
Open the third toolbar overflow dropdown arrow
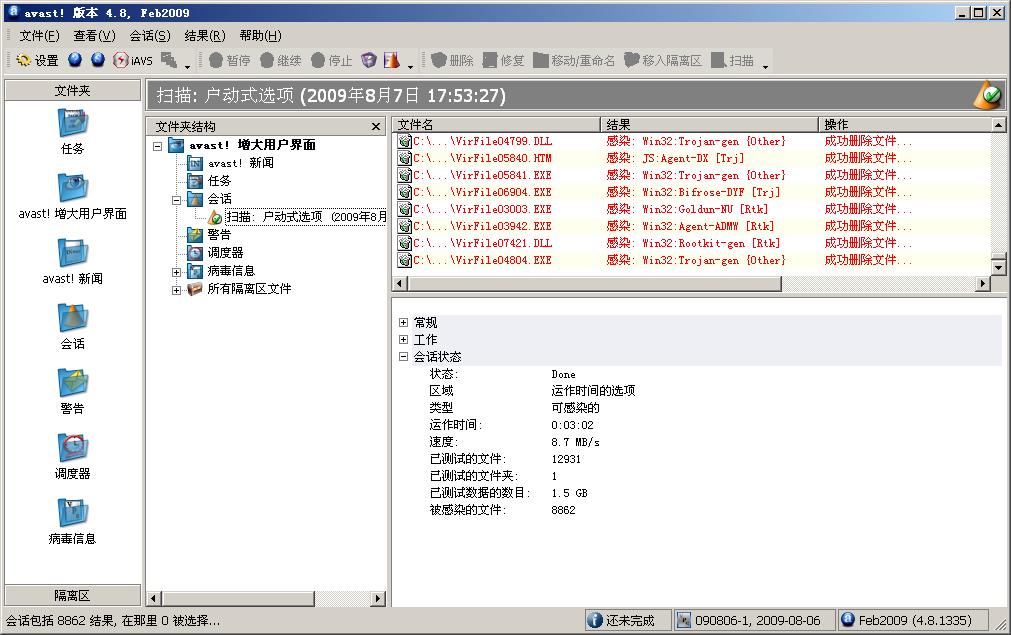765,66
